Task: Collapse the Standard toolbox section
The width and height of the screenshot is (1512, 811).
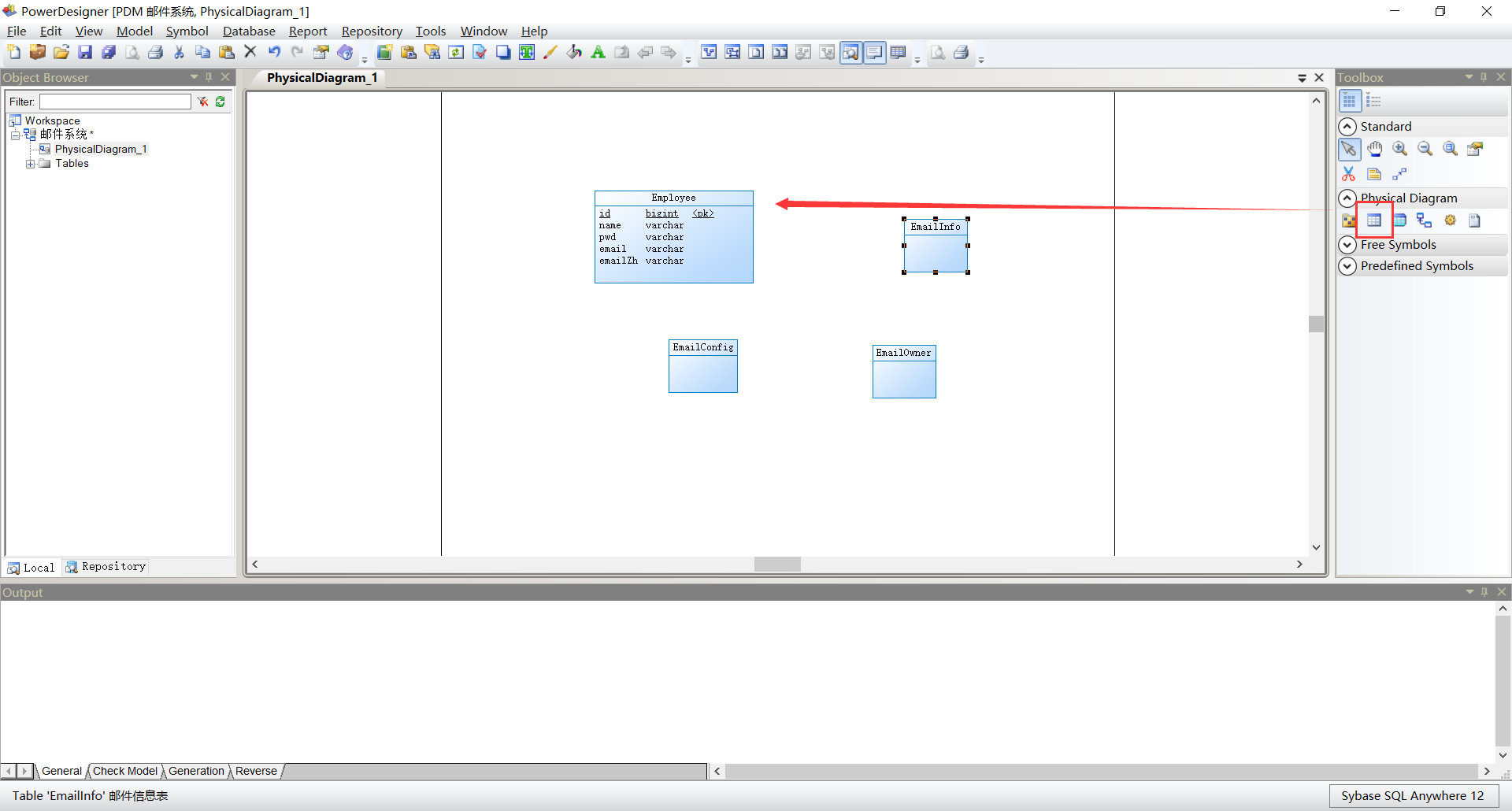Action: (1347, 127)
